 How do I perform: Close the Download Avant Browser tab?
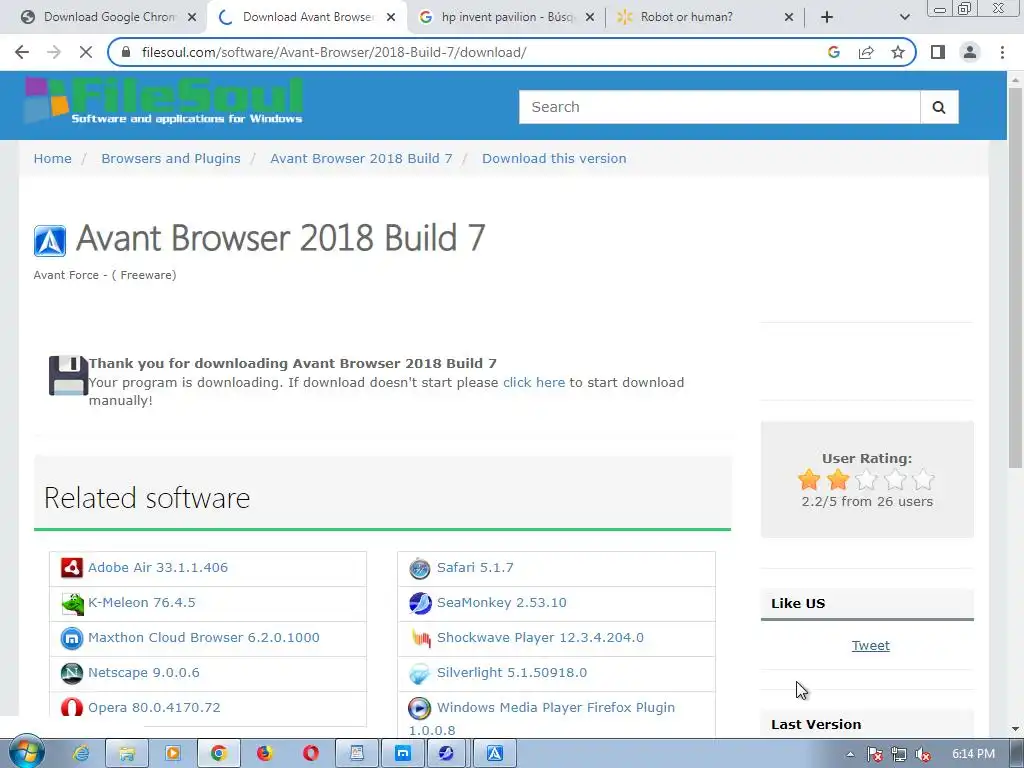[x=391, y=17]
